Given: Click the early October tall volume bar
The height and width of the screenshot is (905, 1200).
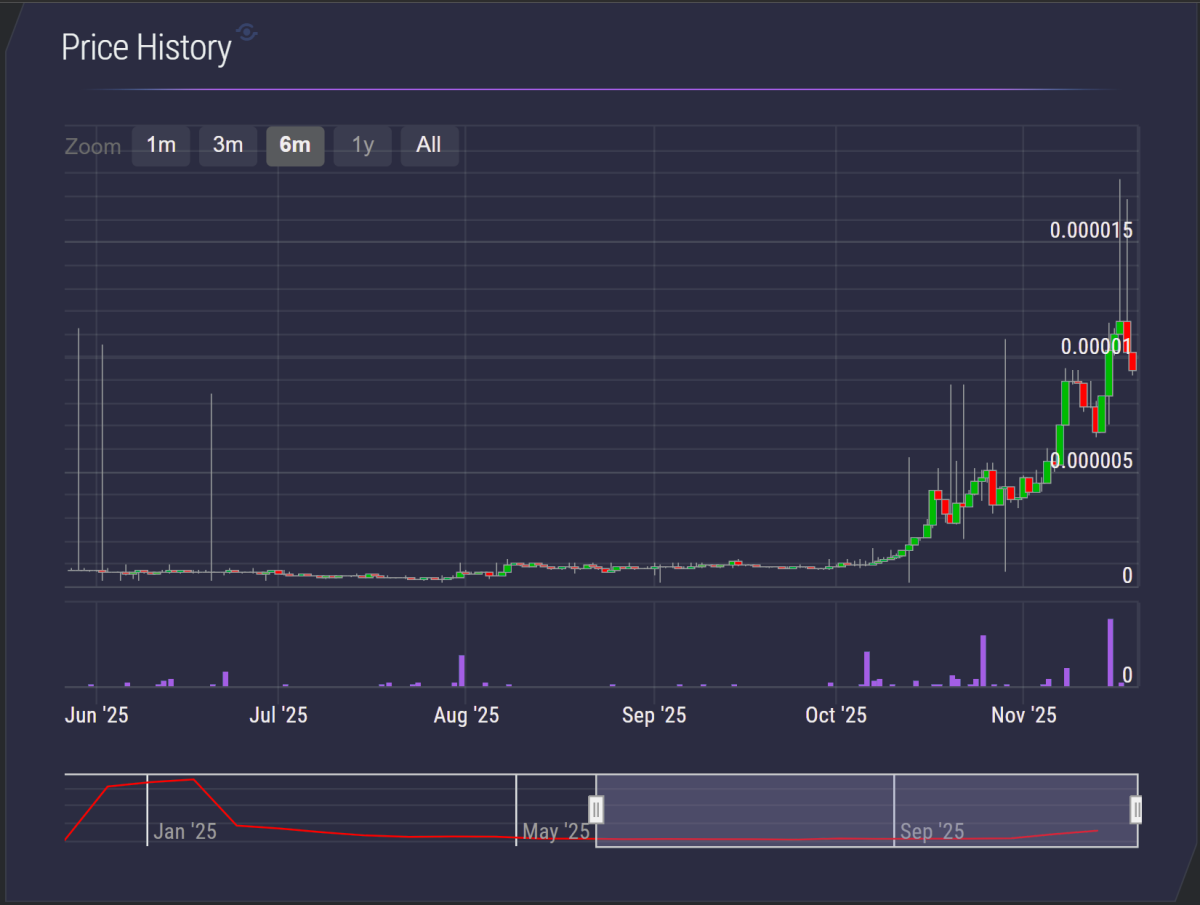Looking at the screenshot, I should tap(867, 668).
